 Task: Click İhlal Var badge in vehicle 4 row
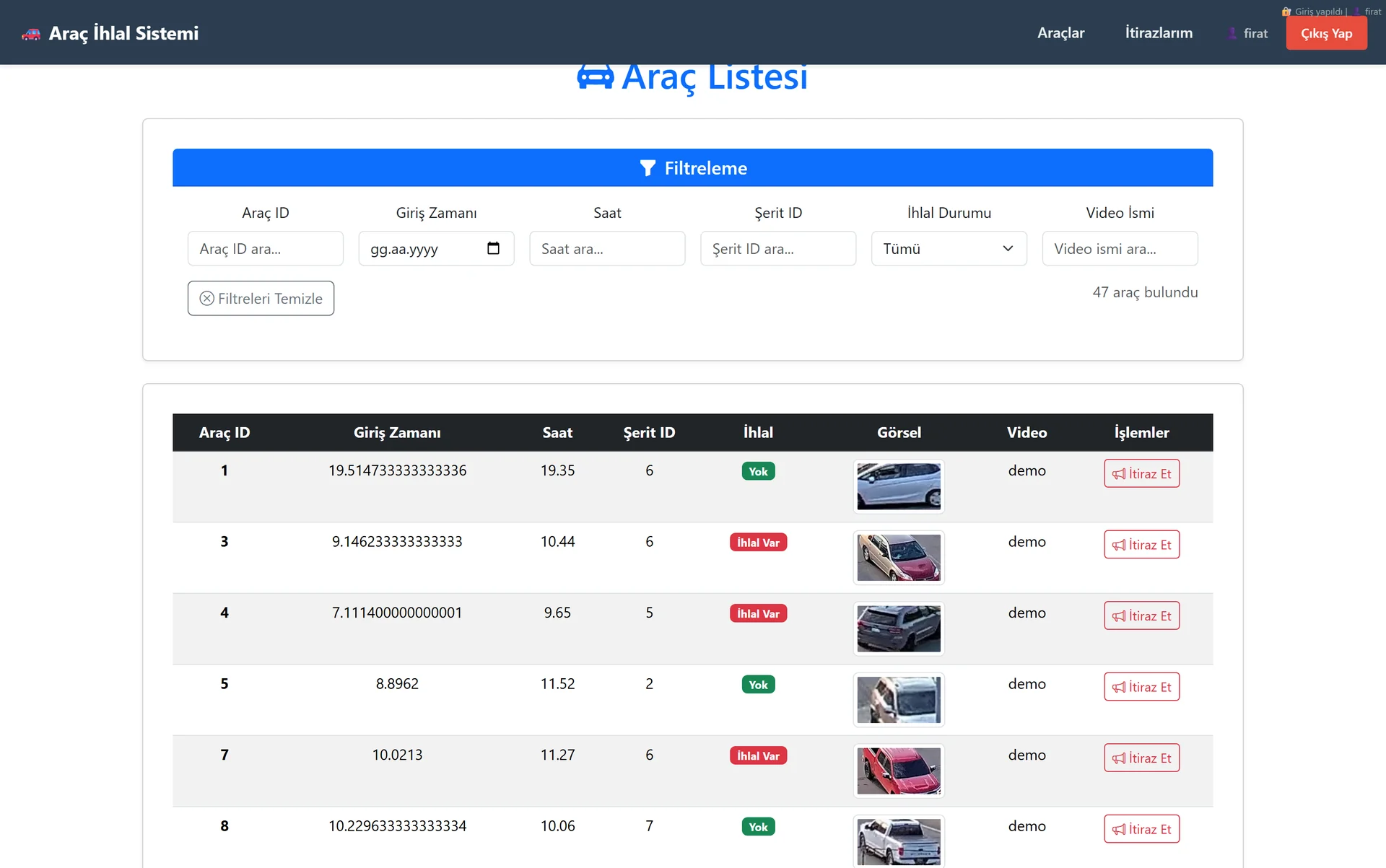758,613
